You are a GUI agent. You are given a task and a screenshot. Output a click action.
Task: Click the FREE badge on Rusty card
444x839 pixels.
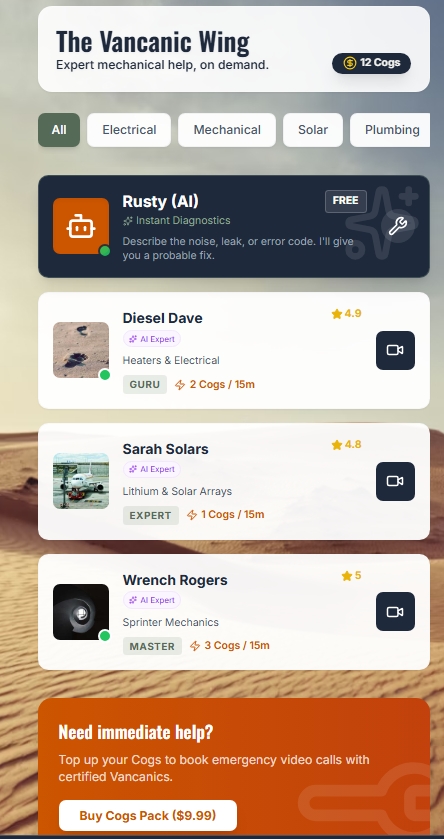pos(346,201)
